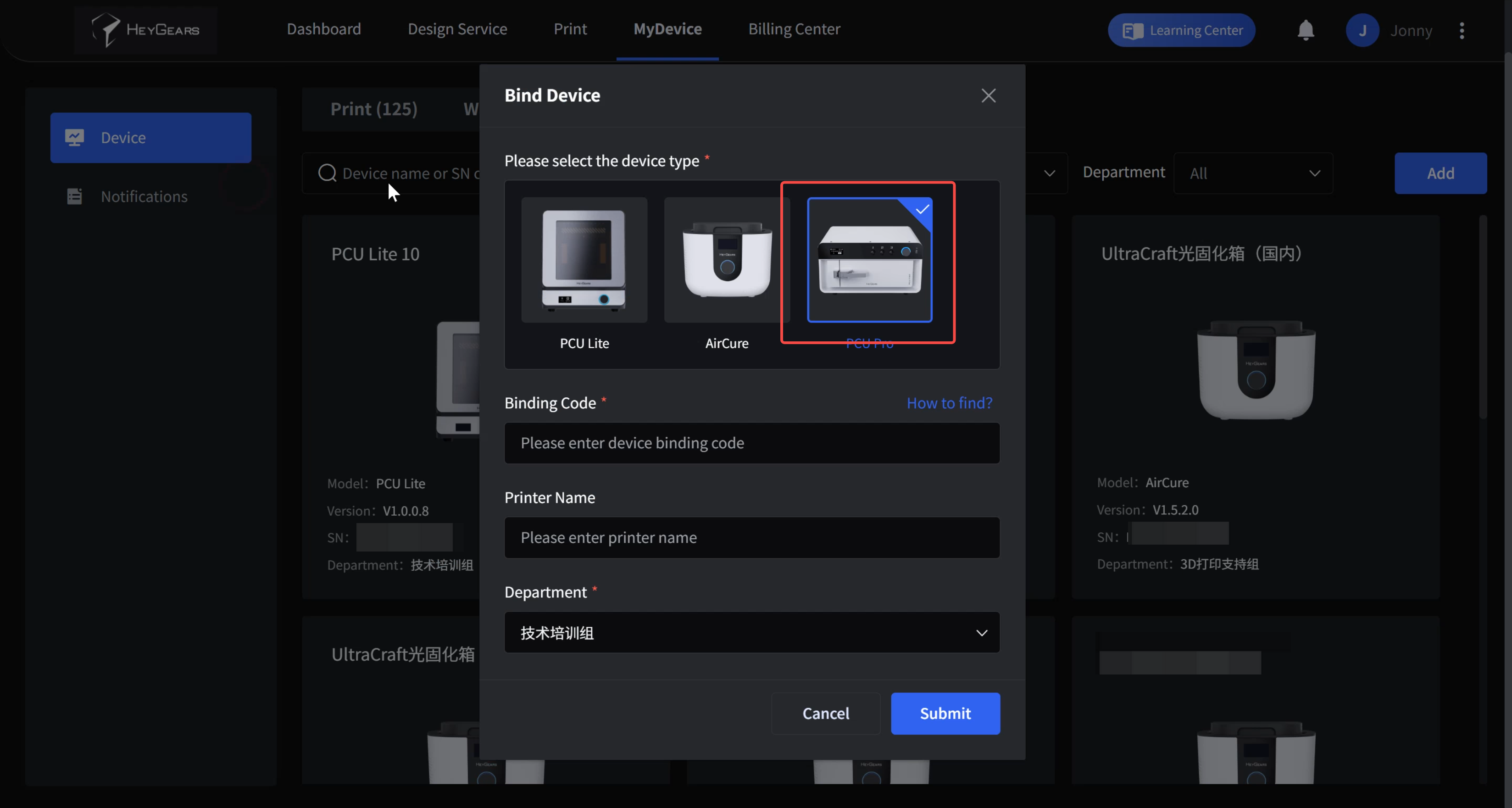This screenshot has height=808, width=1512.
Task: Open the Design Service tab
Action: 457,29
